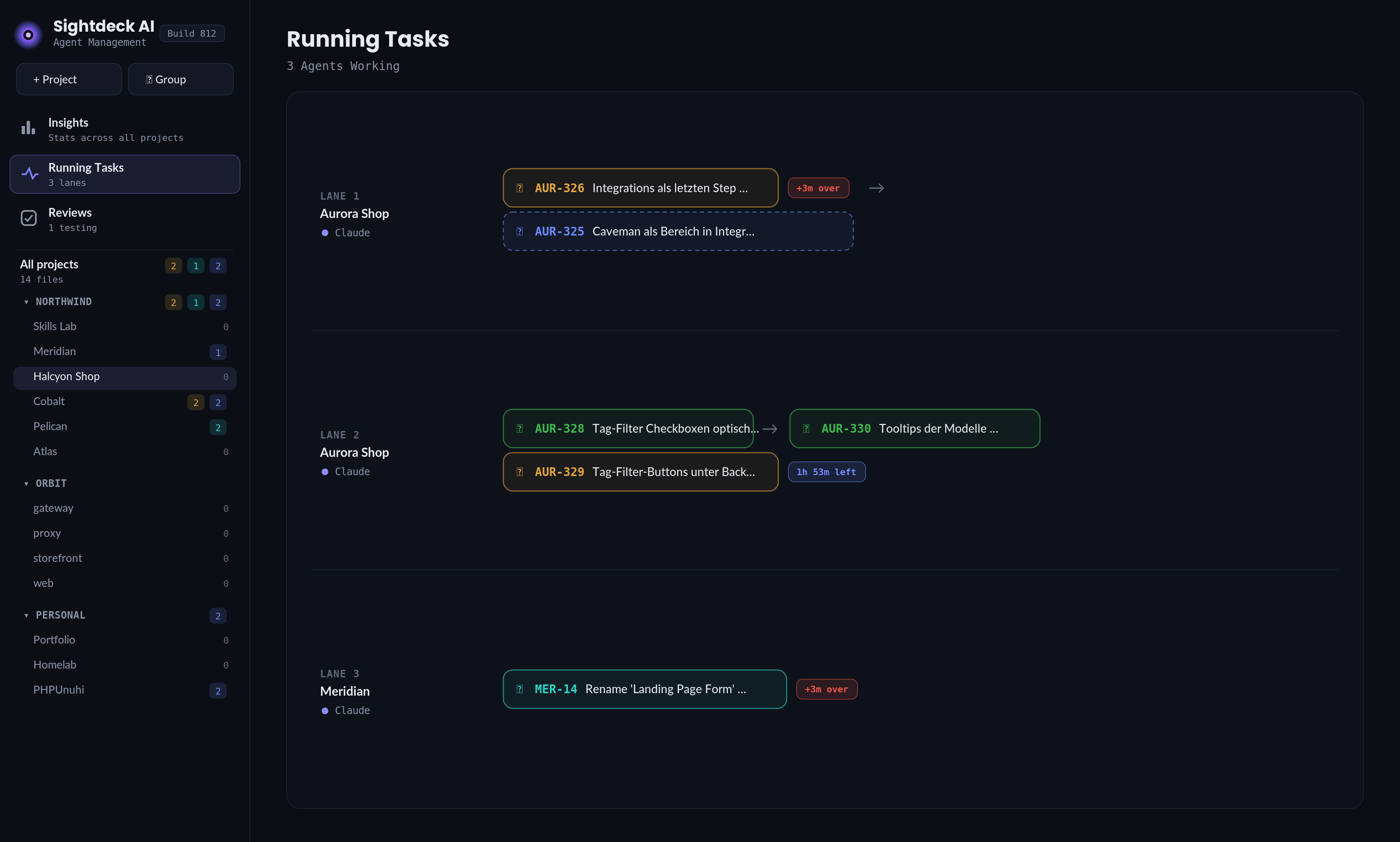Select gateway project
Viewport: 1400px width, 842px height.
(x=125, y=509)
